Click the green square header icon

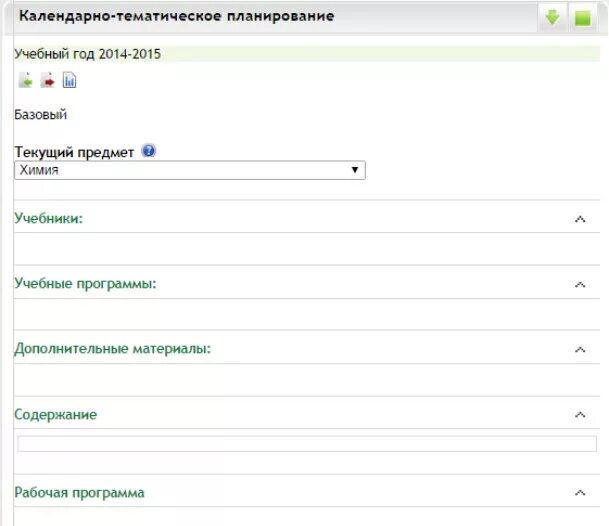pyautogui.click(x=583, y=18)
